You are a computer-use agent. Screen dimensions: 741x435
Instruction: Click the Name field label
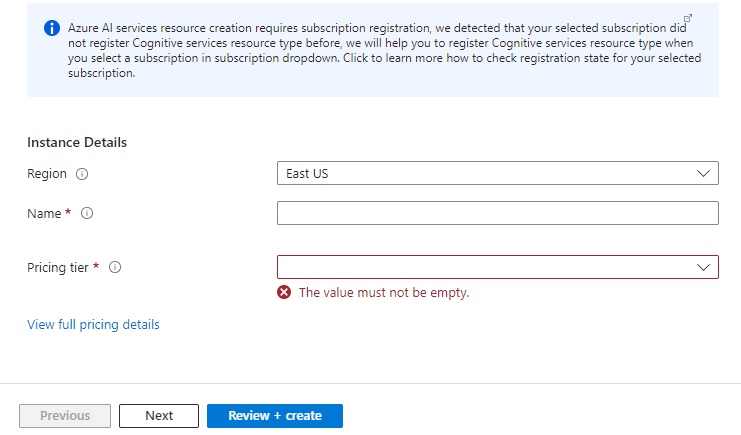click(x=45, y=213)
